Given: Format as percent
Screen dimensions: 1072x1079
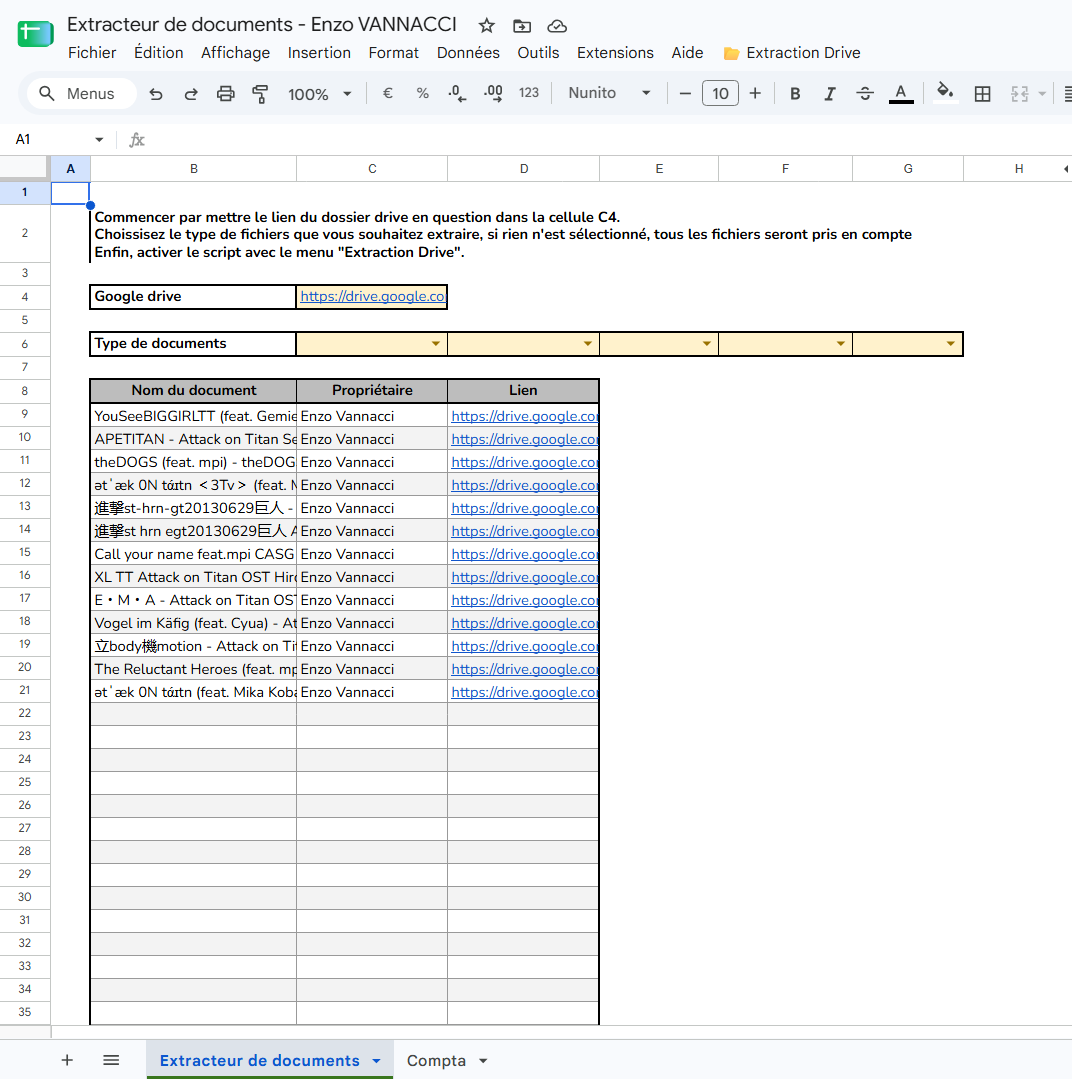Looking at the screenshot, I should coord(422,93).
